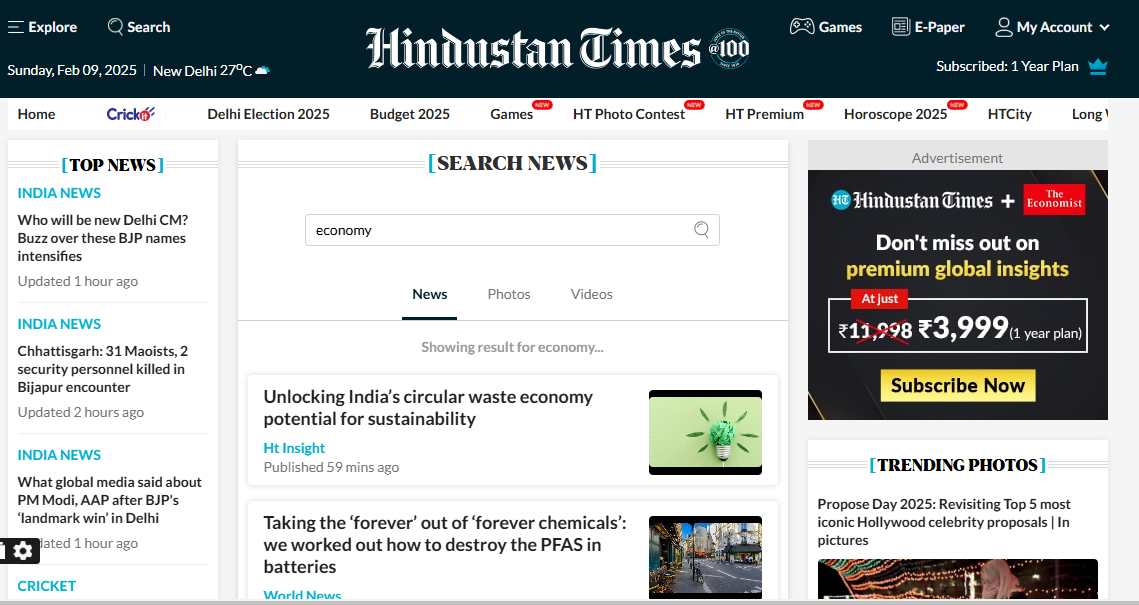1139x605 pixels.
Task: Click the search field containing economy
Action: pyautogui.click(x=495, y=230)
